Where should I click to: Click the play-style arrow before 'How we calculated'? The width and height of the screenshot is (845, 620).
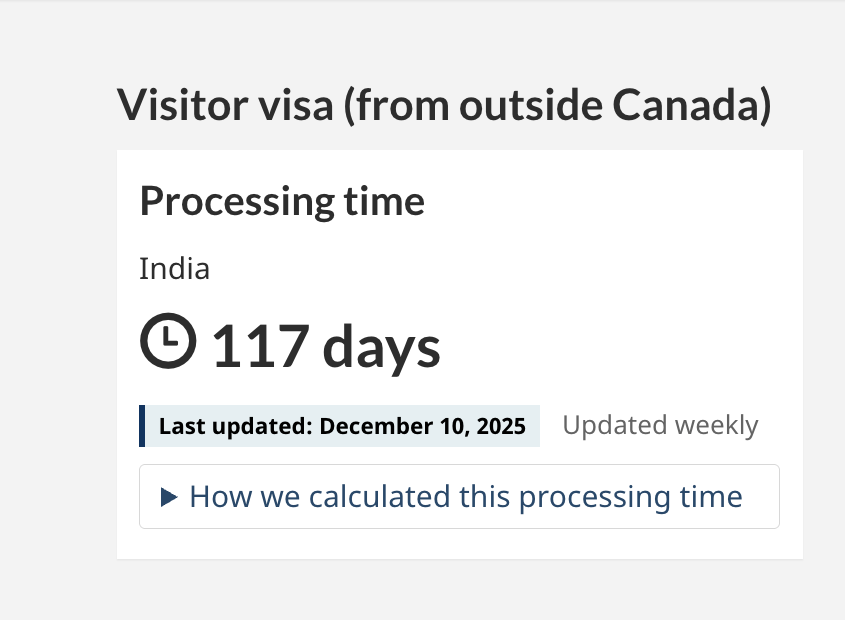(x=168, y=496)
